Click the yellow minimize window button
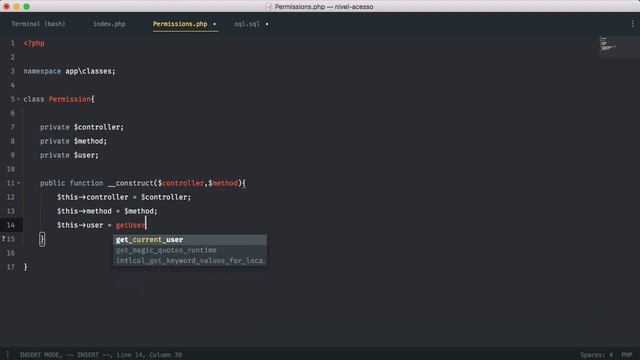 16,7
